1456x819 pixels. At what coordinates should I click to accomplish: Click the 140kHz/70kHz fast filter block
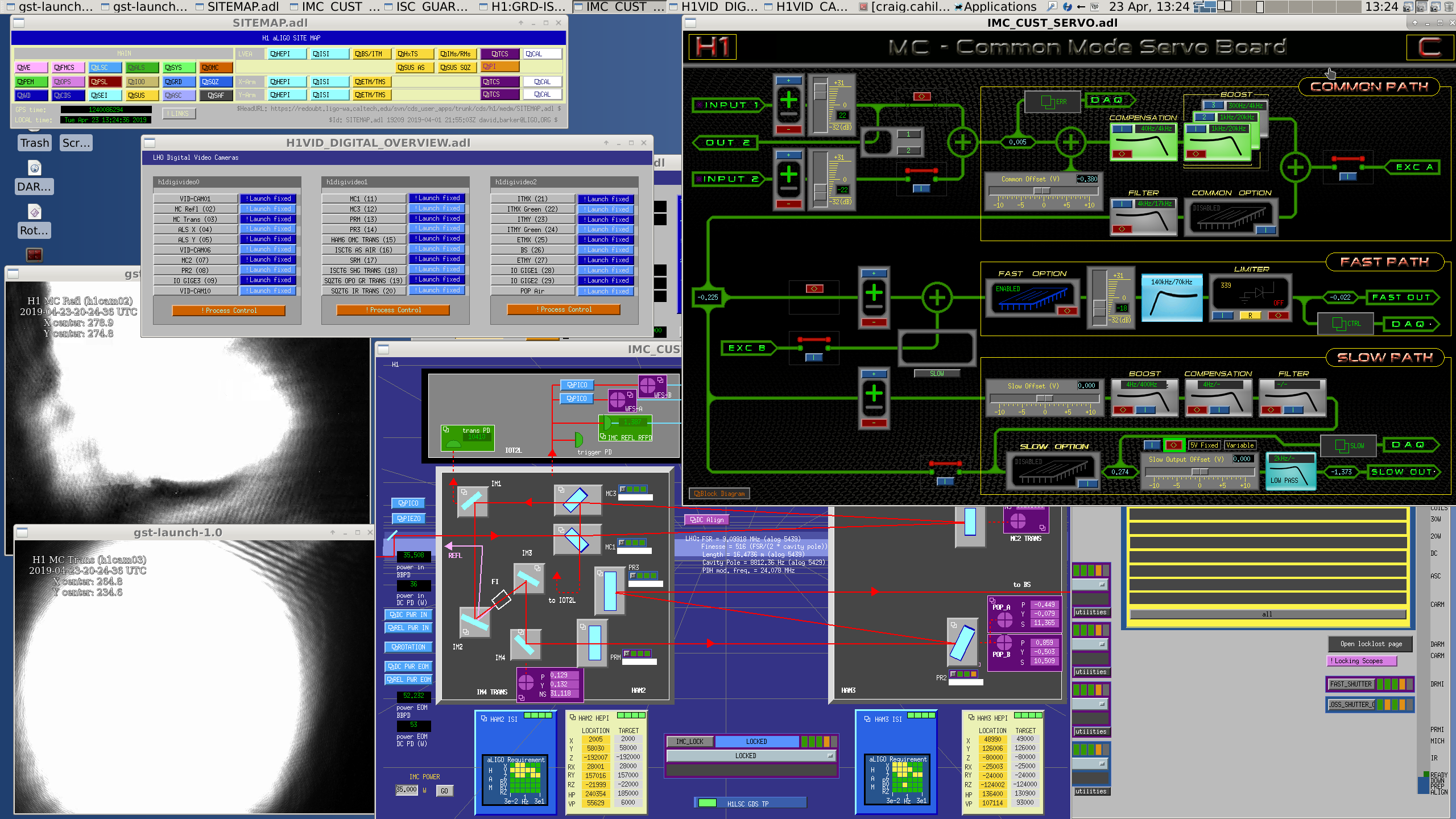[1172, 297]
